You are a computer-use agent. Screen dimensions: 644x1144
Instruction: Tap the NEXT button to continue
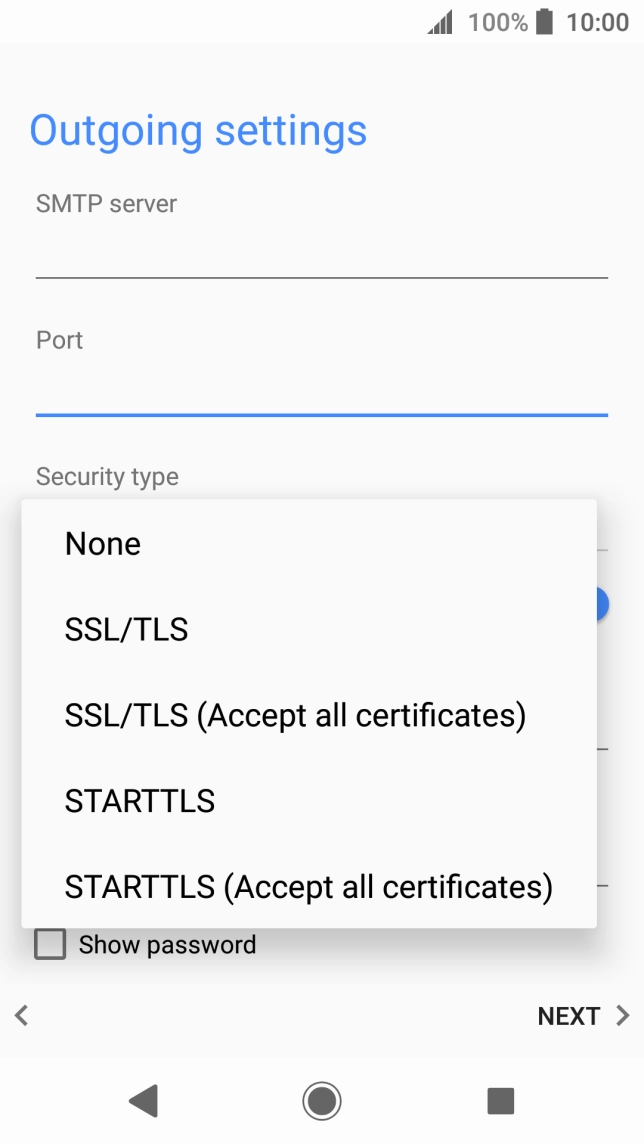[568, 1015]
